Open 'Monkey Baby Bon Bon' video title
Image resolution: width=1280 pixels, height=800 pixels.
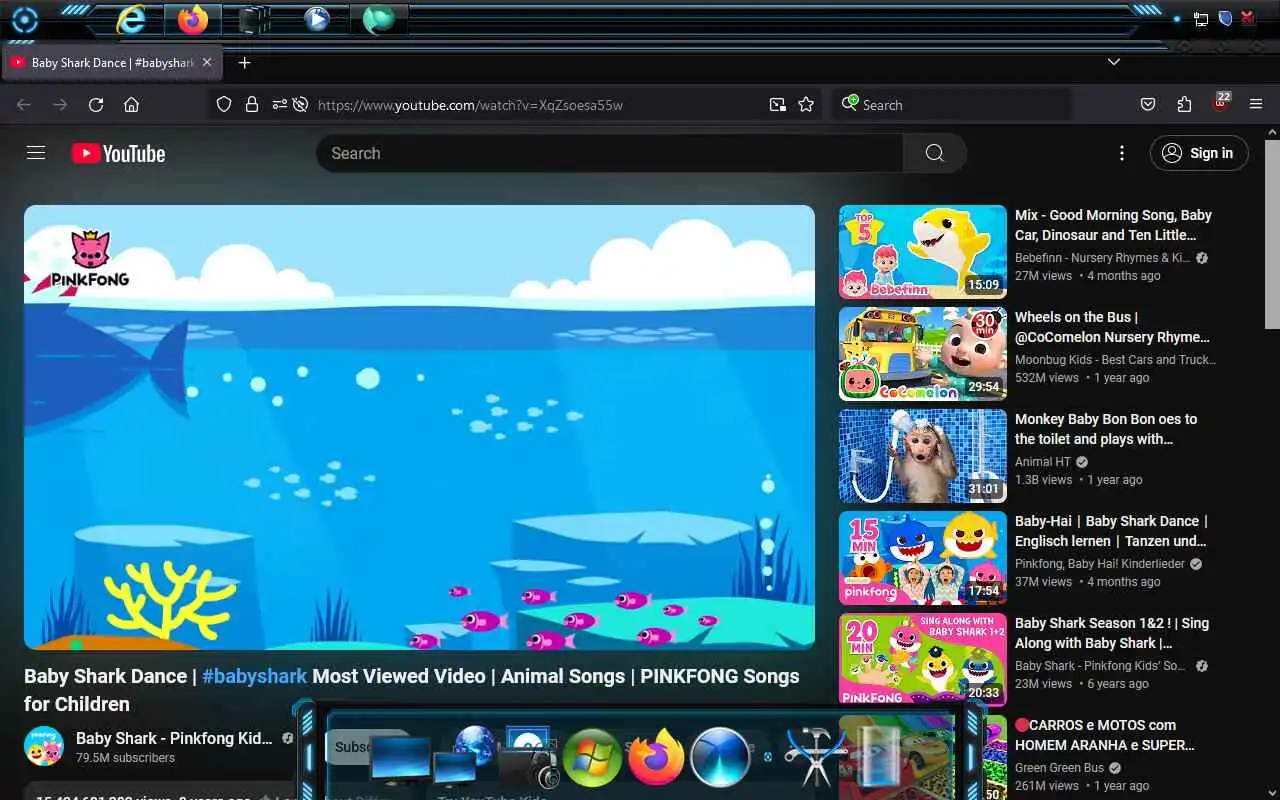(x=1106, y=429)
